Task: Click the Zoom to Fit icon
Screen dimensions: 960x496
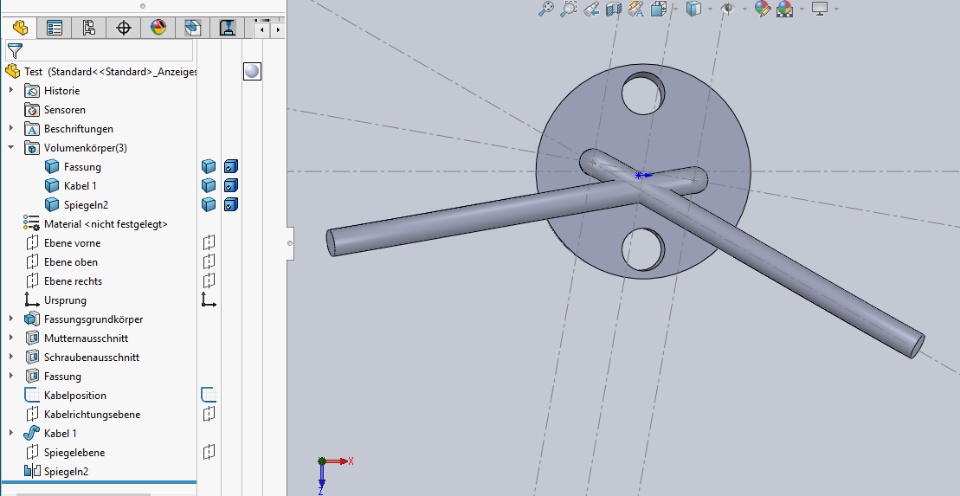Action: (546, 9)
